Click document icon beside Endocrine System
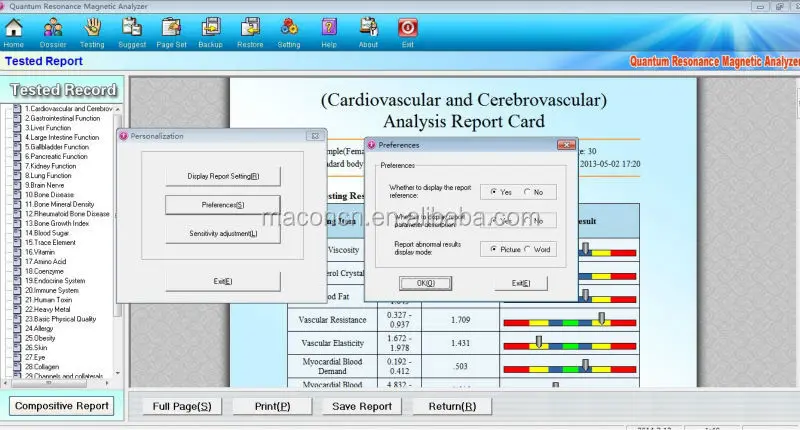Viewport: 800px width, 430px height. coord(17,281)
